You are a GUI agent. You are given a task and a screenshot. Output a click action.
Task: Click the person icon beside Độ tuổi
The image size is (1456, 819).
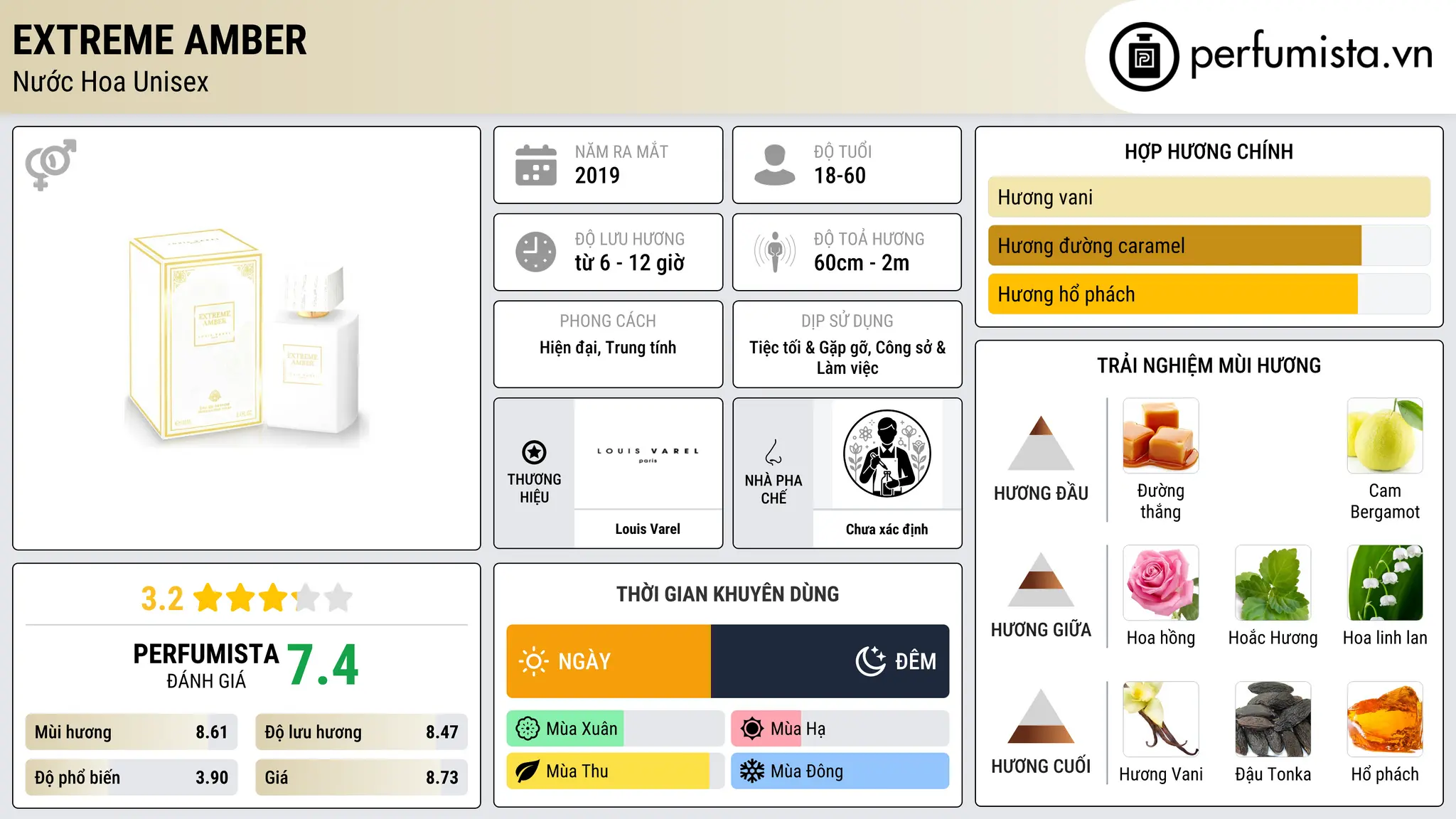tap(775, 165)
